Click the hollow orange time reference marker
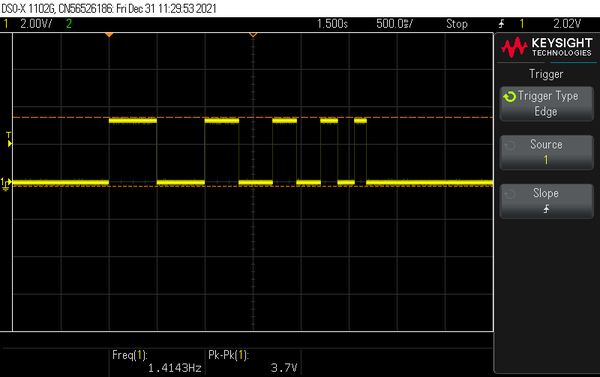 pyautogui.click(x=253, y=35)
